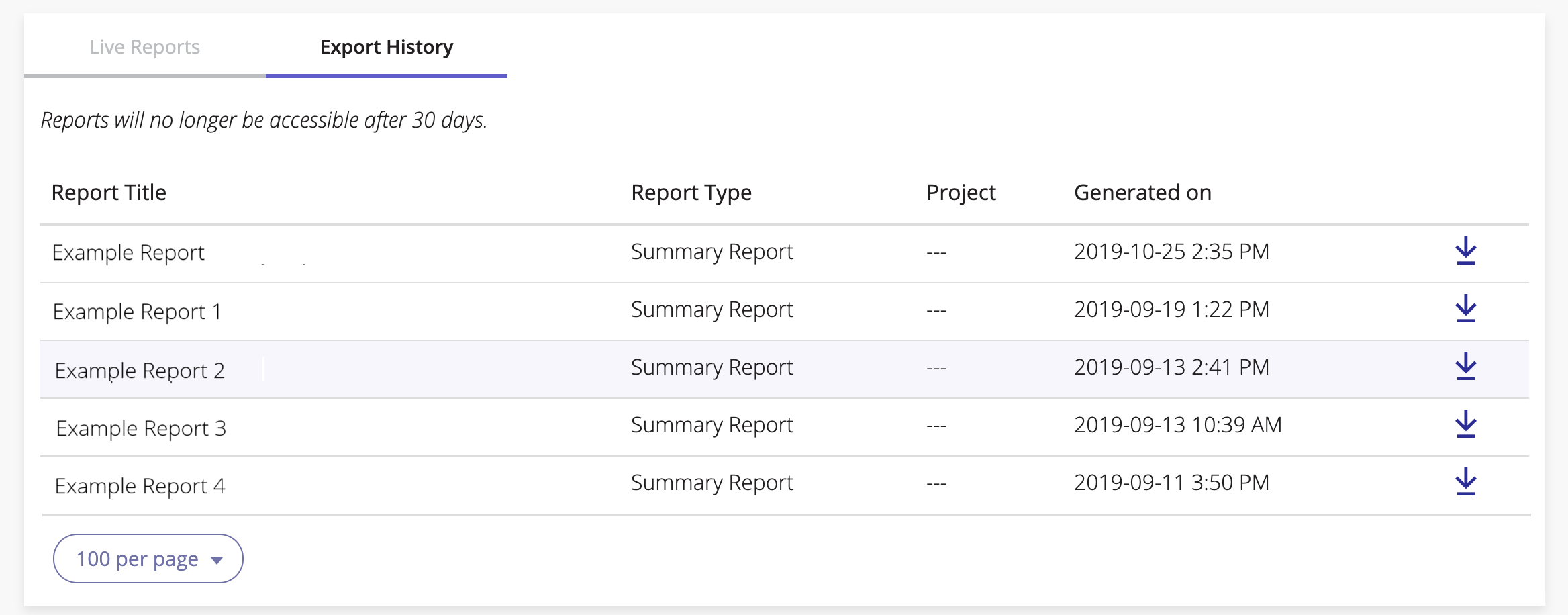Switch to the Live Reports tab
The width and height of the screenshot is (1568, 615).
point(145,47)
